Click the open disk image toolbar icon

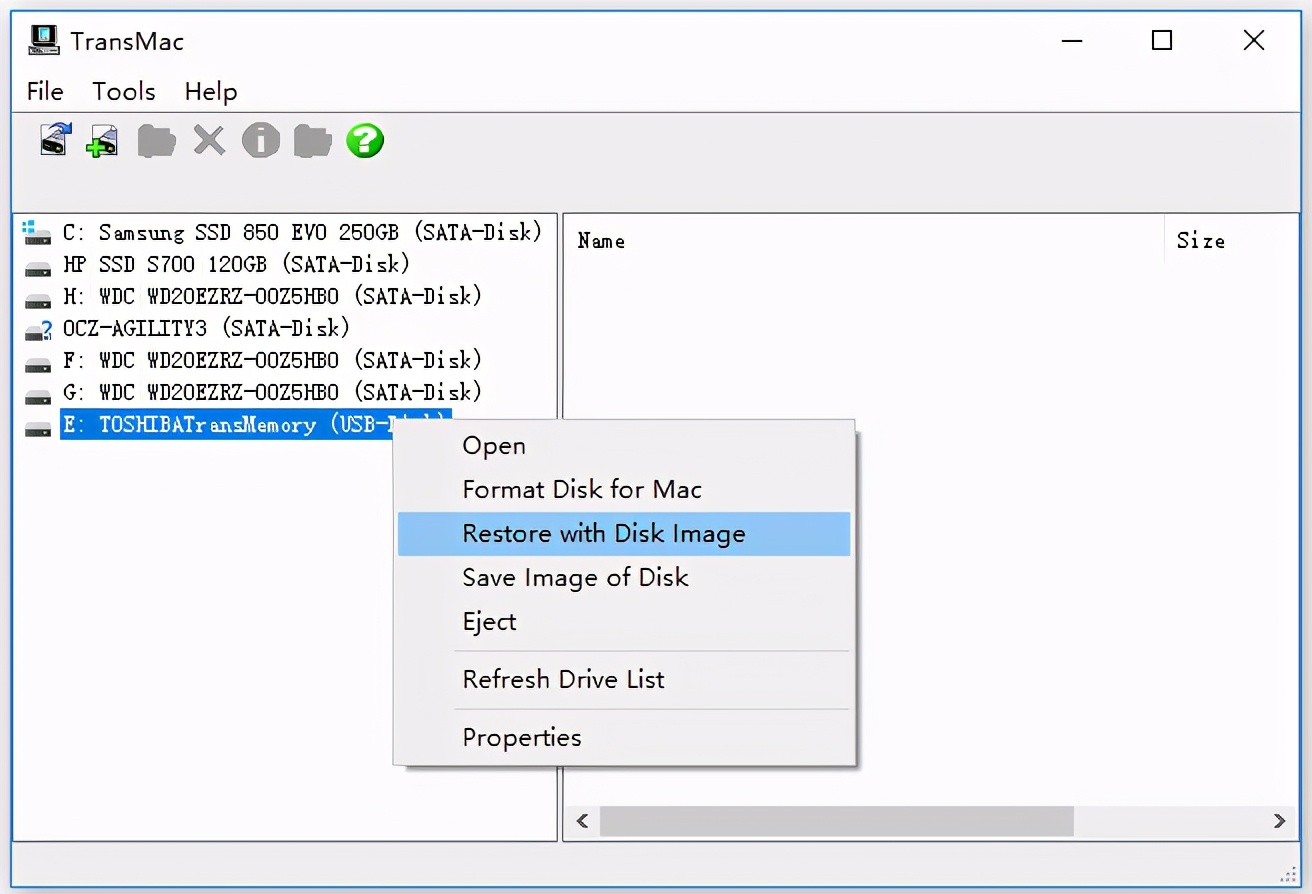(56, 140)
